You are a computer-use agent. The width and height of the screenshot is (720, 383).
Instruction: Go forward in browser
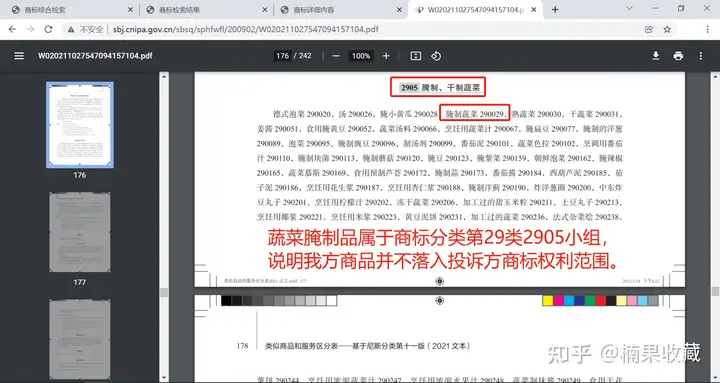[30, 29]
